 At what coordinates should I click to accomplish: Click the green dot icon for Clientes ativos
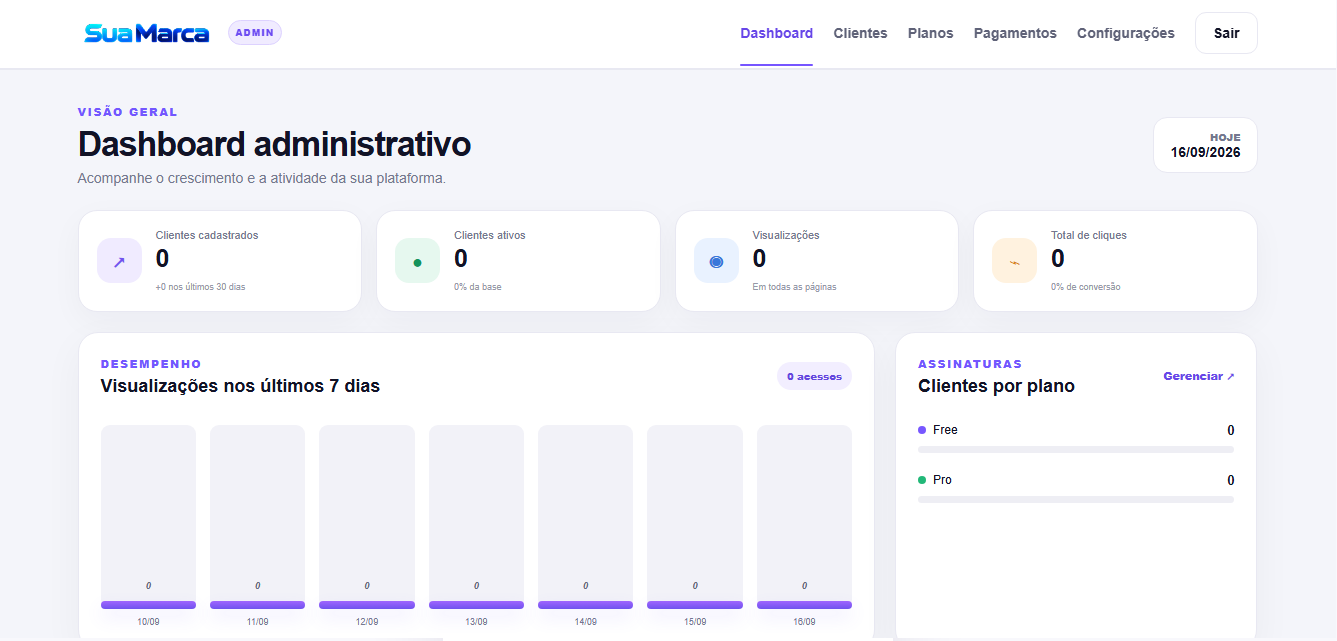click(x=417, y=261)
